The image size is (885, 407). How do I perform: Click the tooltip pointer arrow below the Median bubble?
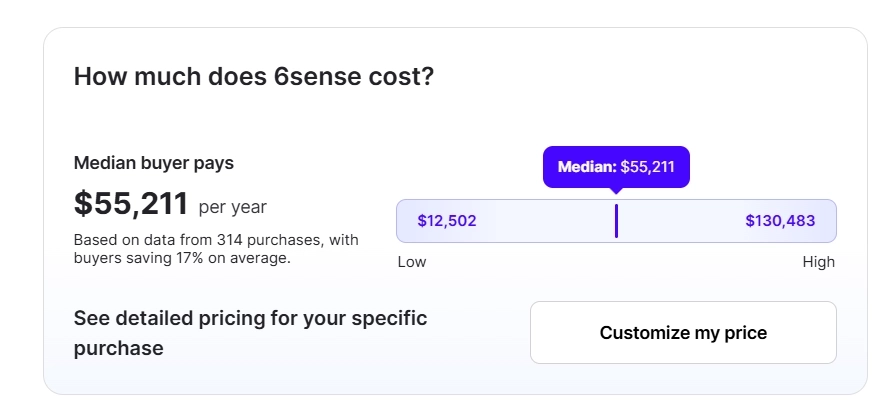click(616, 189)
